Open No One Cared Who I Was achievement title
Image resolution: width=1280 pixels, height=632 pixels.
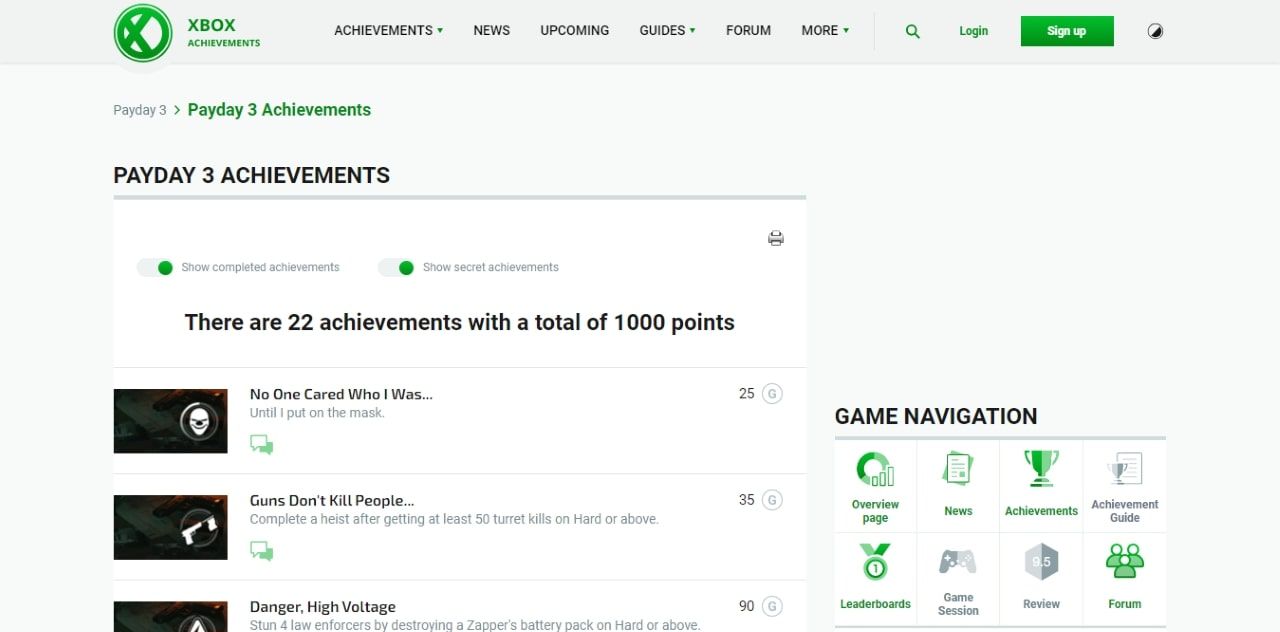341,394
